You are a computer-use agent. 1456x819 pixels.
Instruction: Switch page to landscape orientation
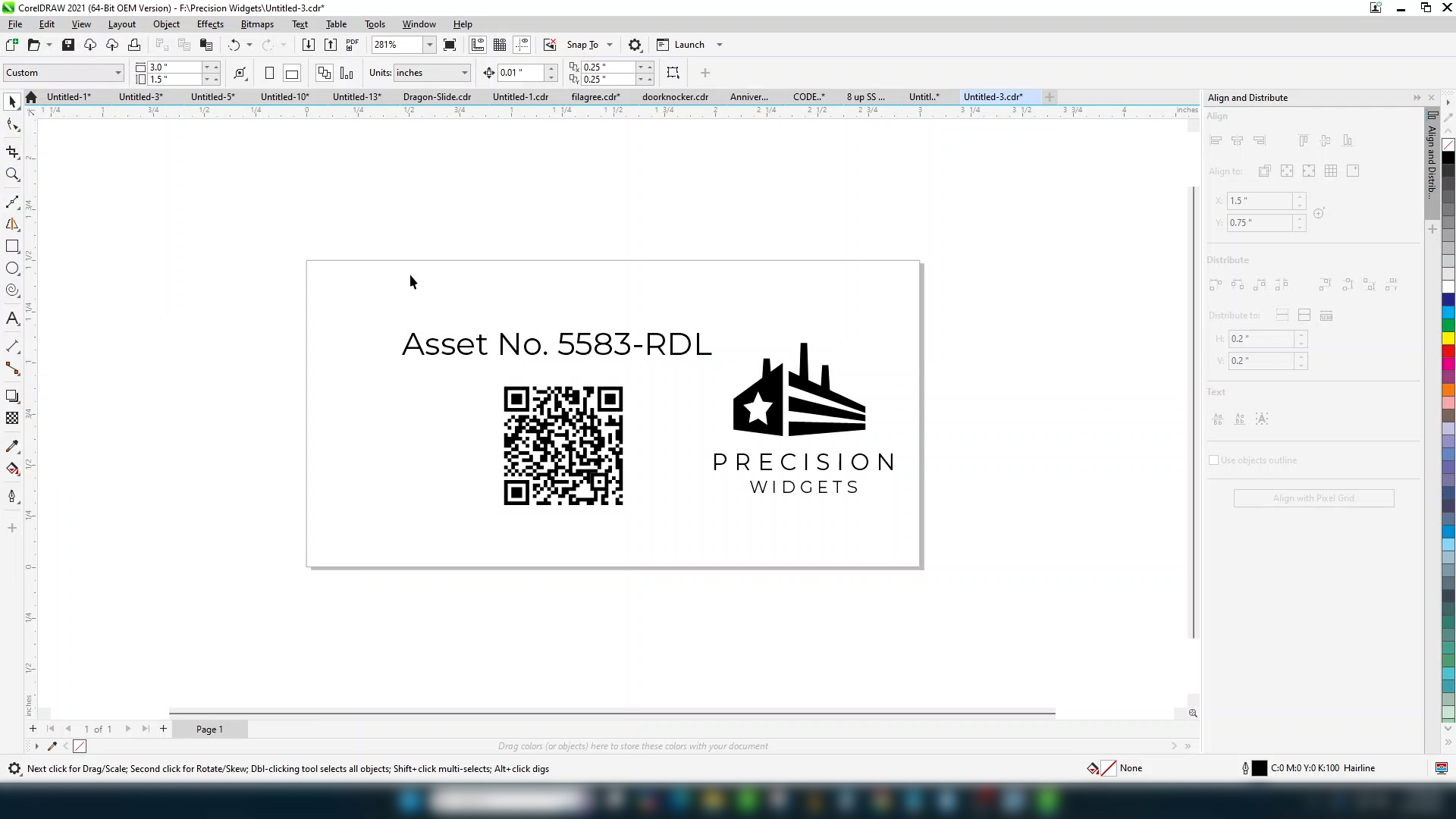coord(292,73)
